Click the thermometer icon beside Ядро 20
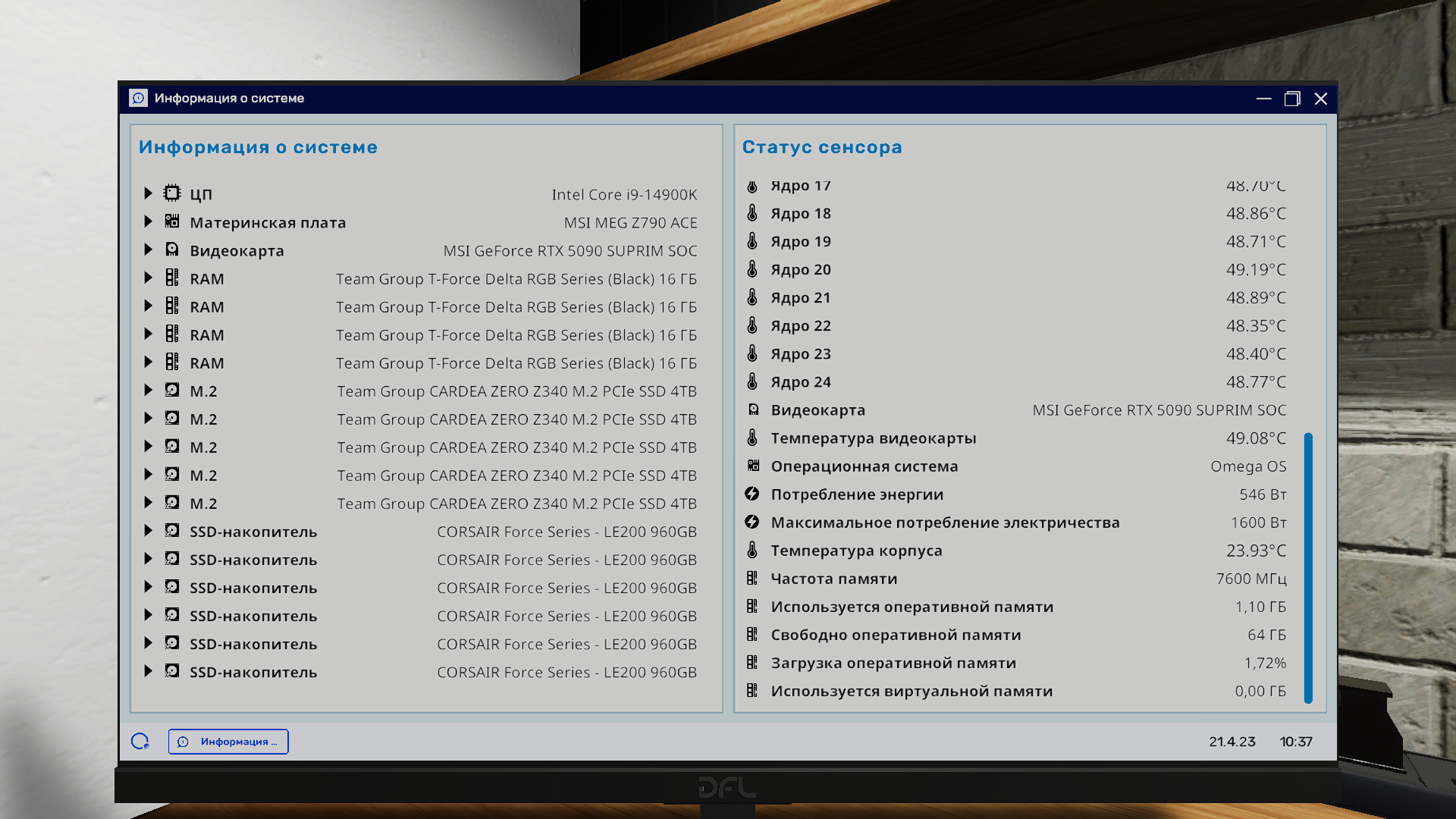Viewport: 1456px width, 819px height. (752, 269)
